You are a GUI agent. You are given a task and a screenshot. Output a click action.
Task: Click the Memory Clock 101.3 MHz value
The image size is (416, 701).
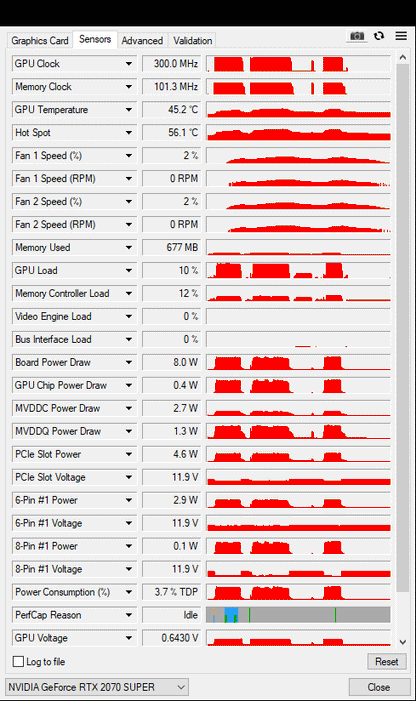[x=172, y=87]
